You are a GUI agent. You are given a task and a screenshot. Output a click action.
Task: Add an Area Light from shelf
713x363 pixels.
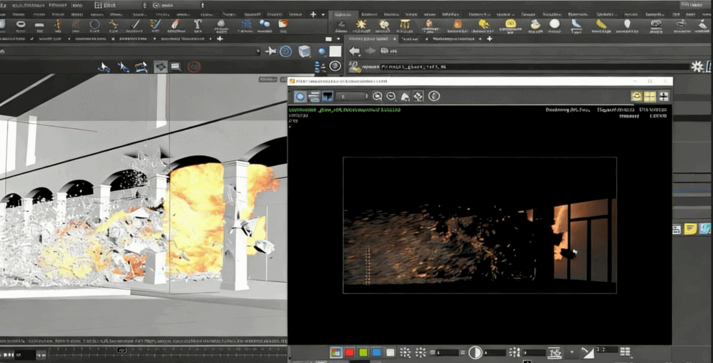405,25
